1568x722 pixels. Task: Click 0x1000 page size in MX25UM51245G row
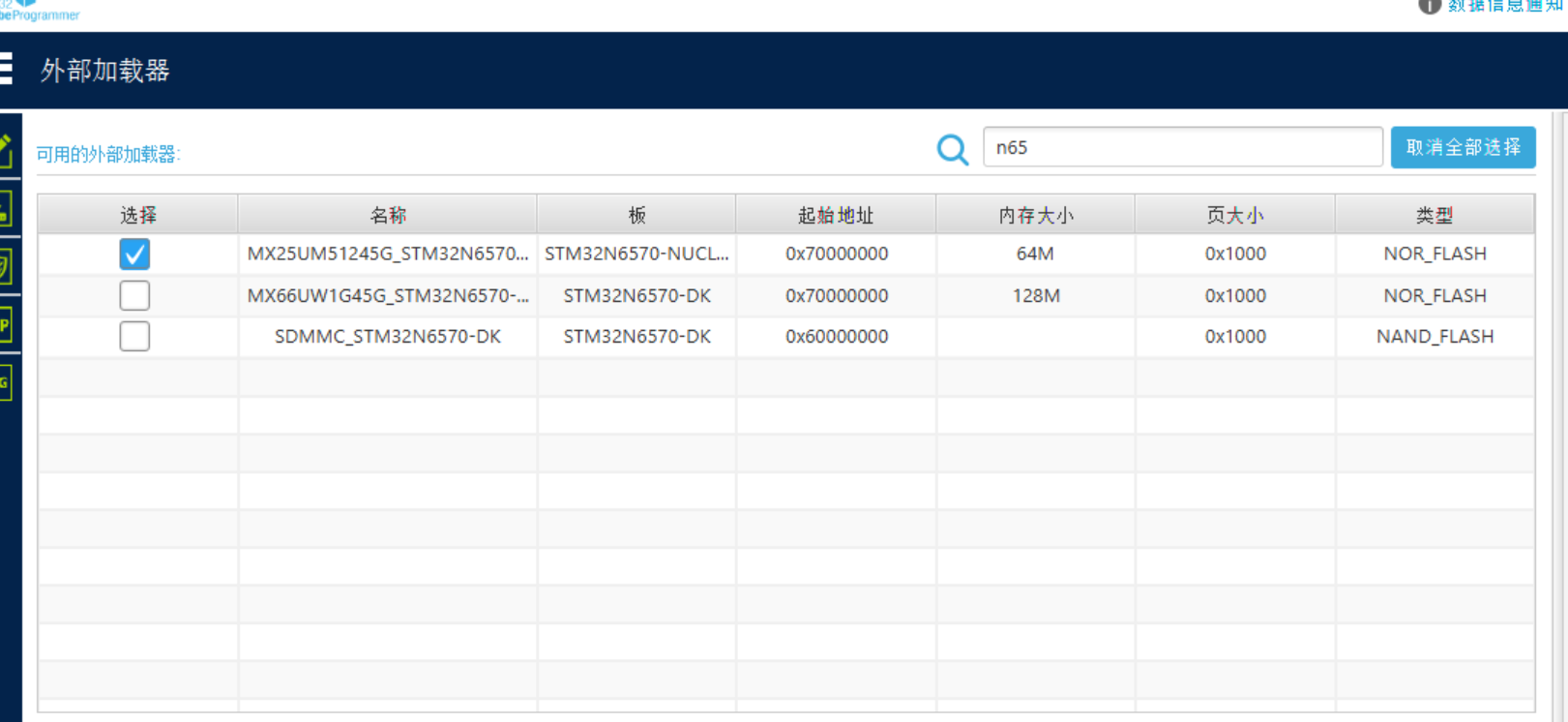pos(1235,254)
